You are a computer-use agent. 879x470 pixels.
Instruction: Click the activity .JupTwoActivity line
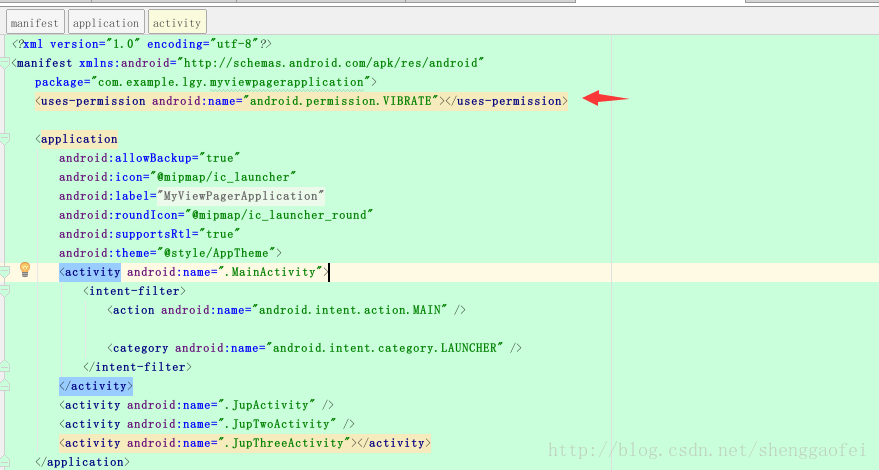coord(207,424)
